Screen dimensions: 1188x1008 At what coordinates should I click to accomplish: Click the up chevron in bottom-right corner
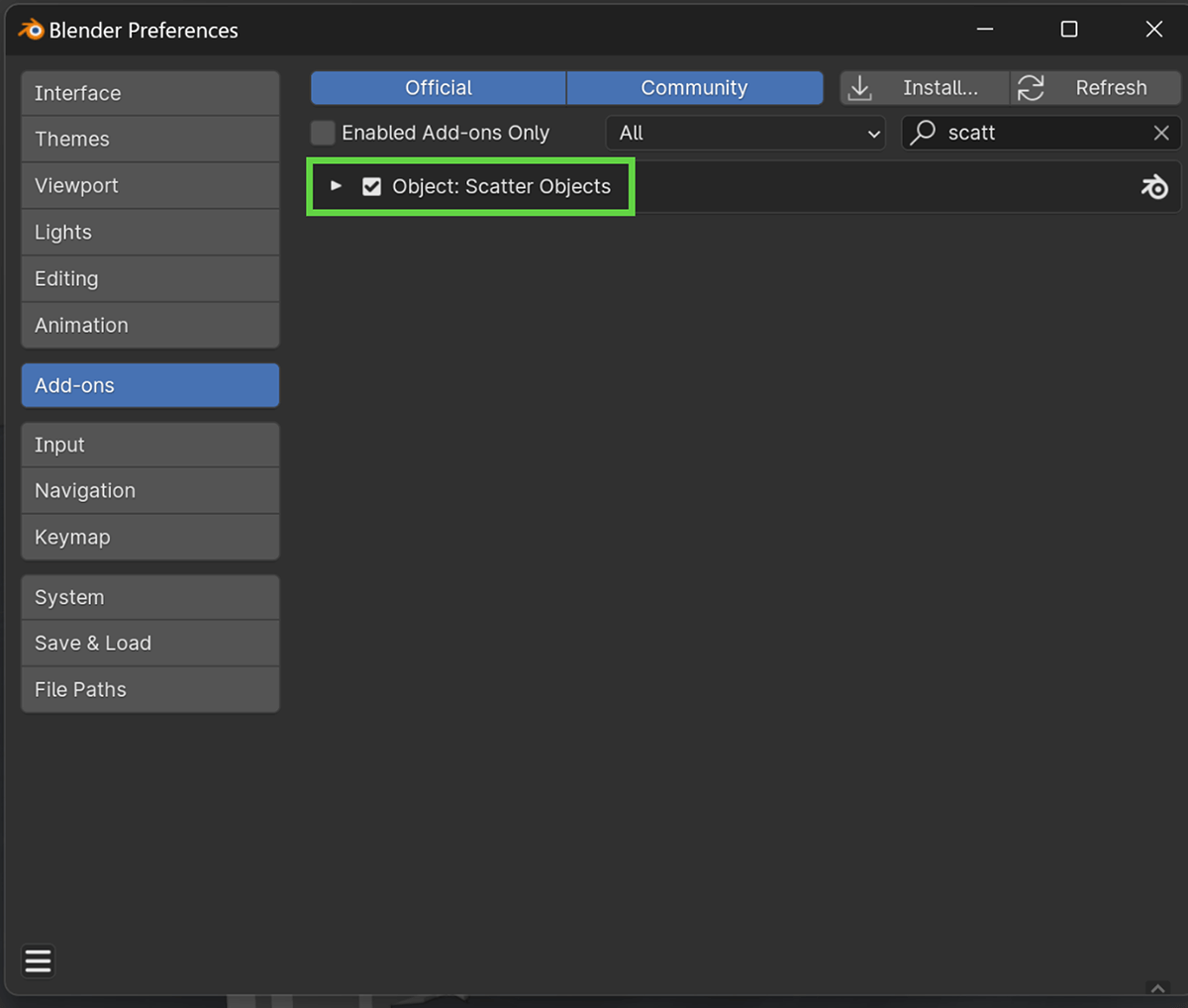[1157, 988]
